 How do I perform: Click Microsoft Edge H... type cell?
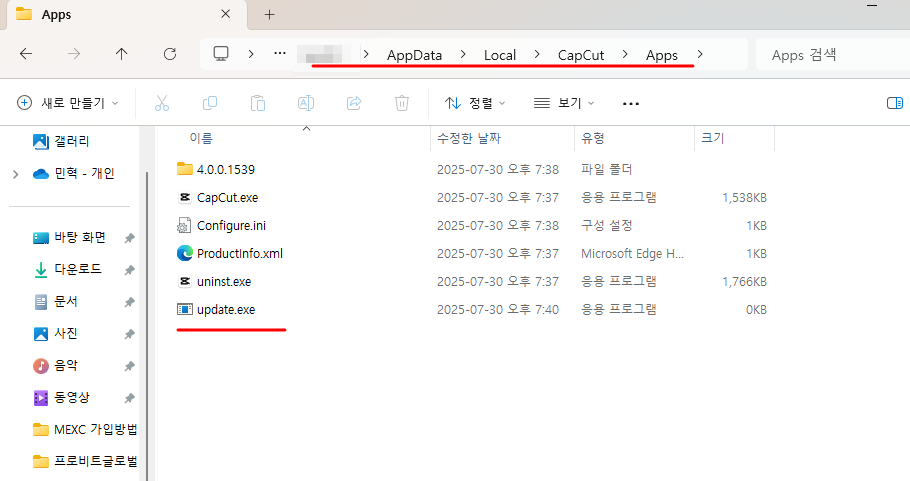[x=632, y=254]
